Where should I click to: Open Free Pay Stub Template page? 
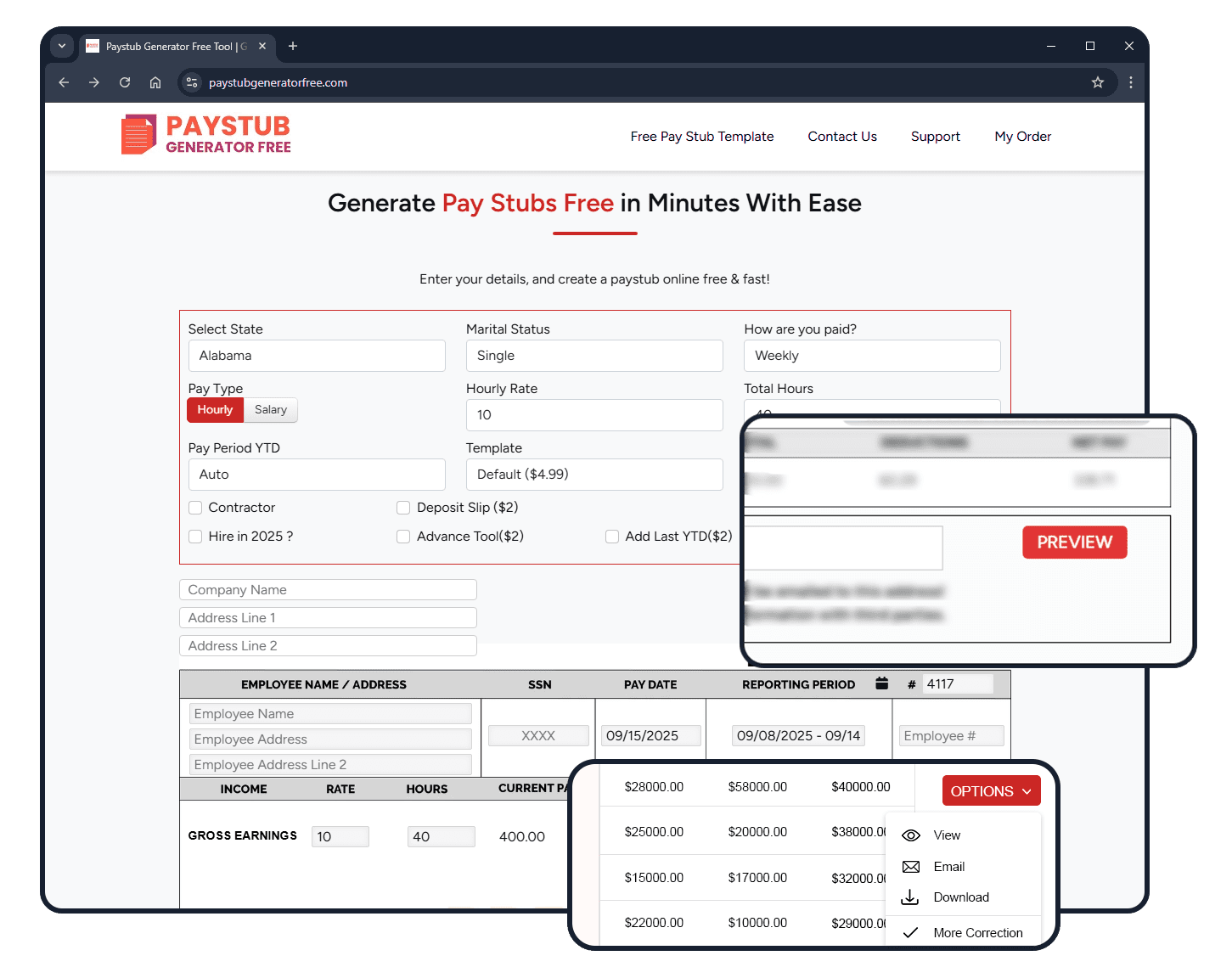tap(702, 137)
